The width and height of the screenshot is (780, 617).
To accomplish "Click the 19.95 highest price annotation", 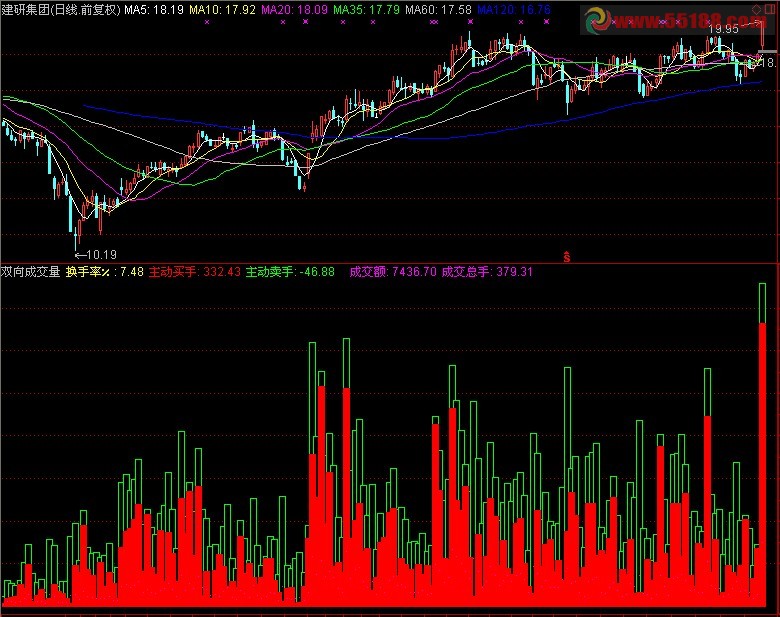I will click(723, 29).
